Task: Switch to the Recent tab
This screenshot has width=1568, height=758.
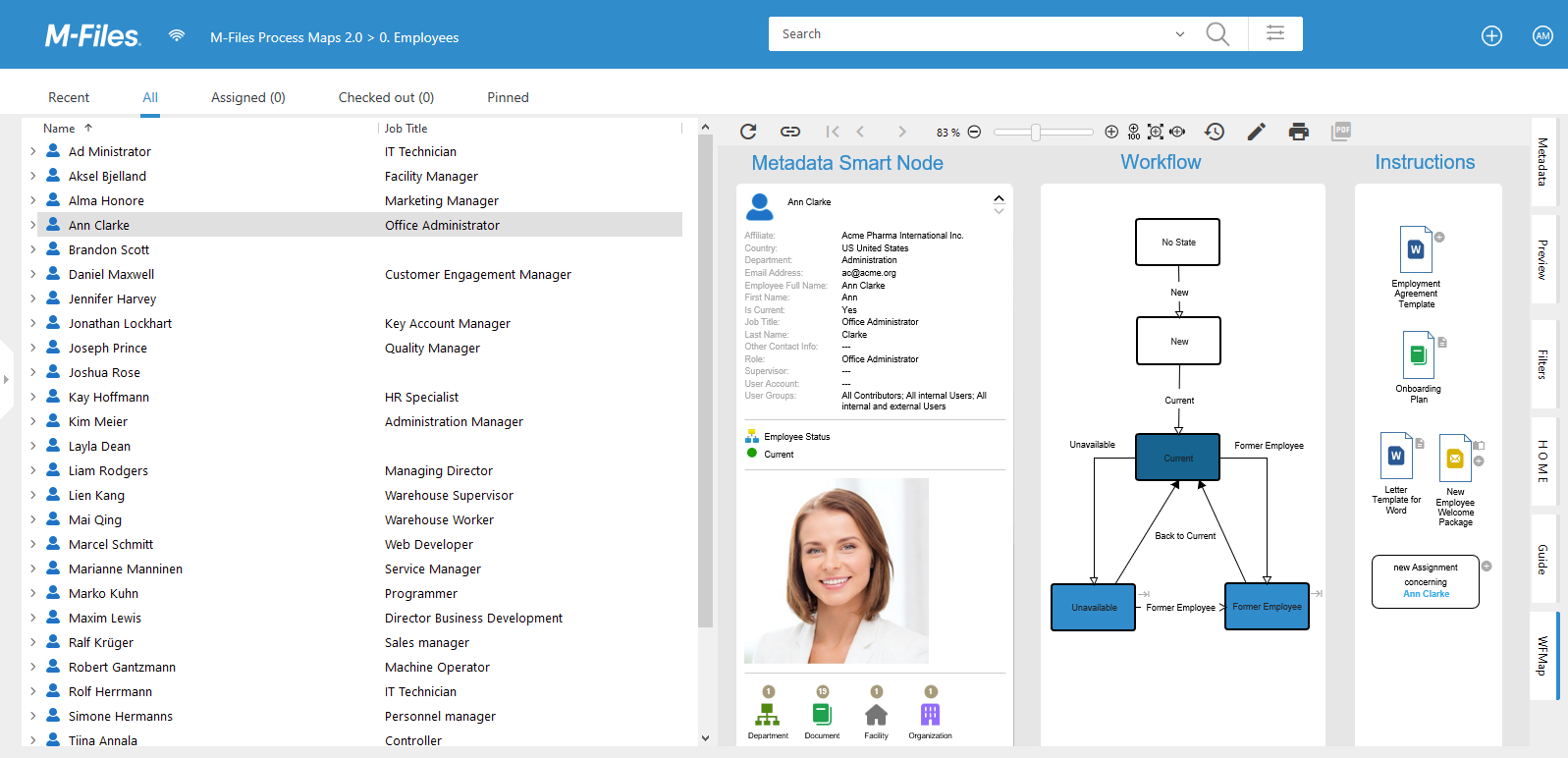Action: click(69, 97)
